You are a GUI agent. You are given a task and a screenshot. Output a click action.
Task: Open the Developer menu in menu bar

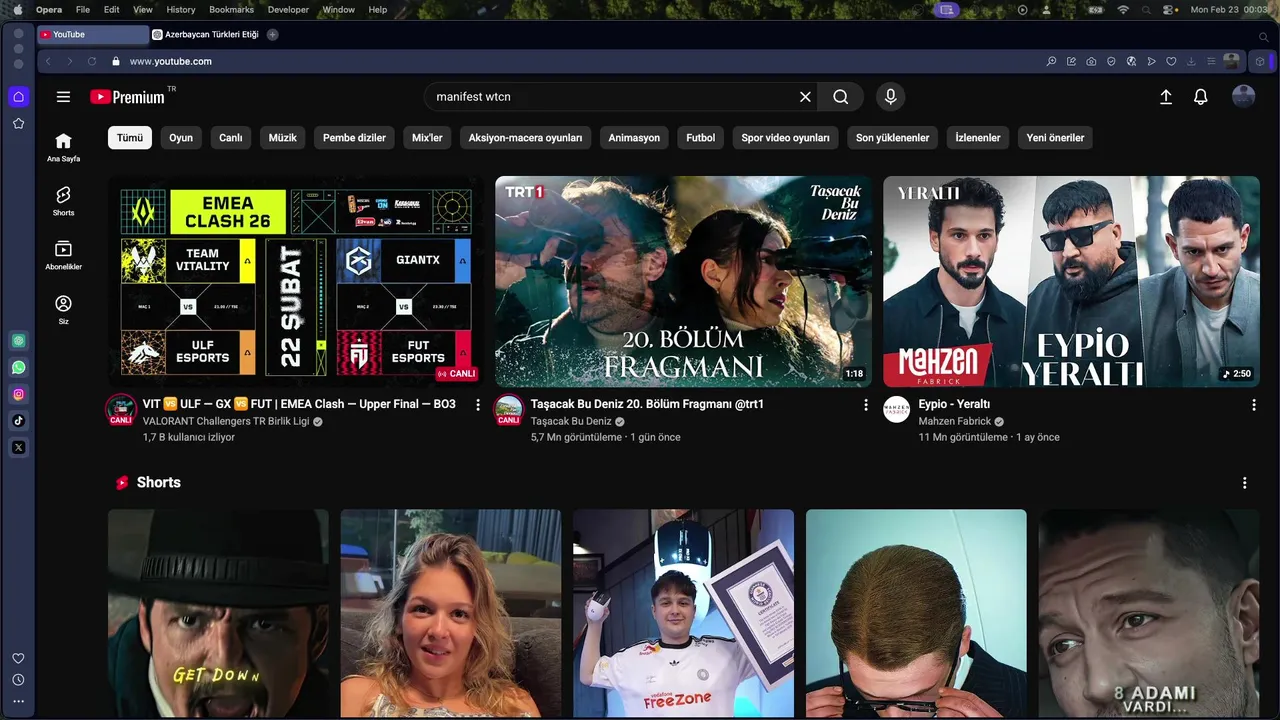coord(288,9)
